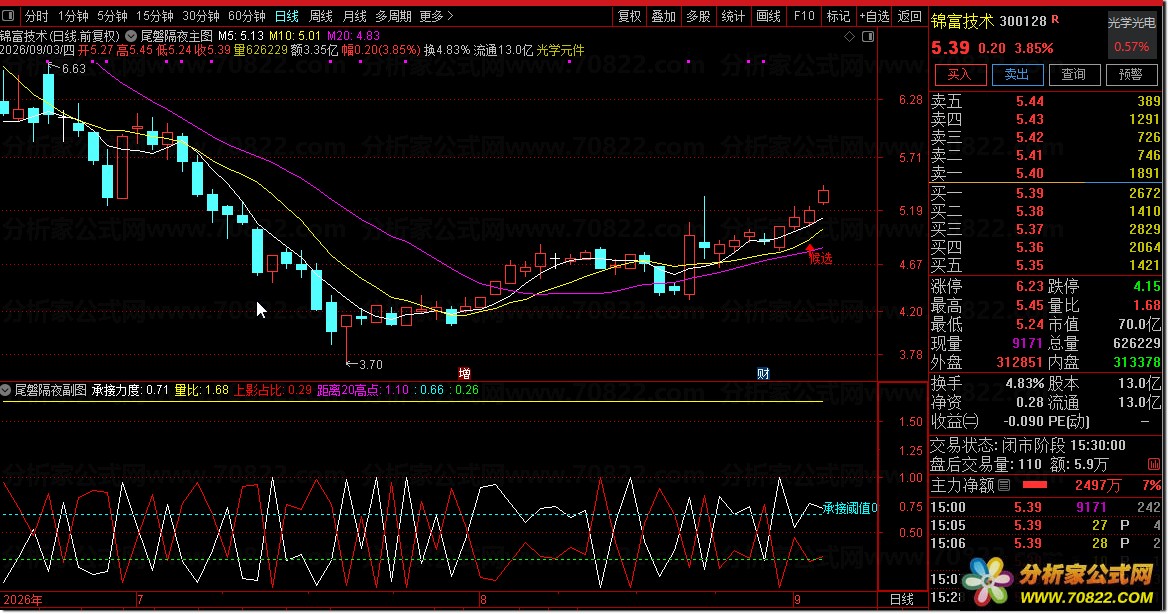Click the diamond icon above chart
Viewport: 1170px width, 614px height.
pyautogui.click(x=849, y=36)
